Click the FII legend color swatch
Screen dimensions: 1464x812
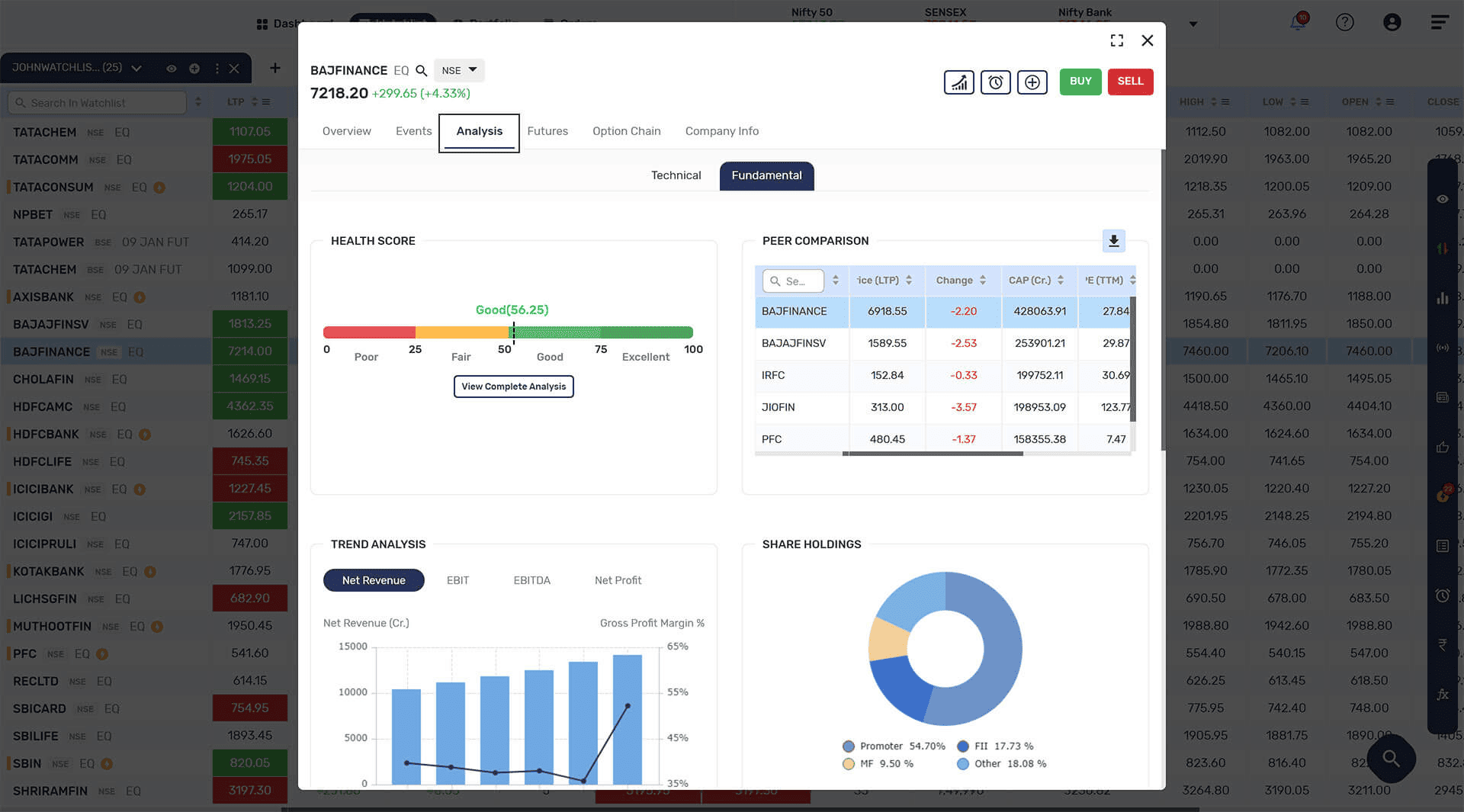point(962,746)
